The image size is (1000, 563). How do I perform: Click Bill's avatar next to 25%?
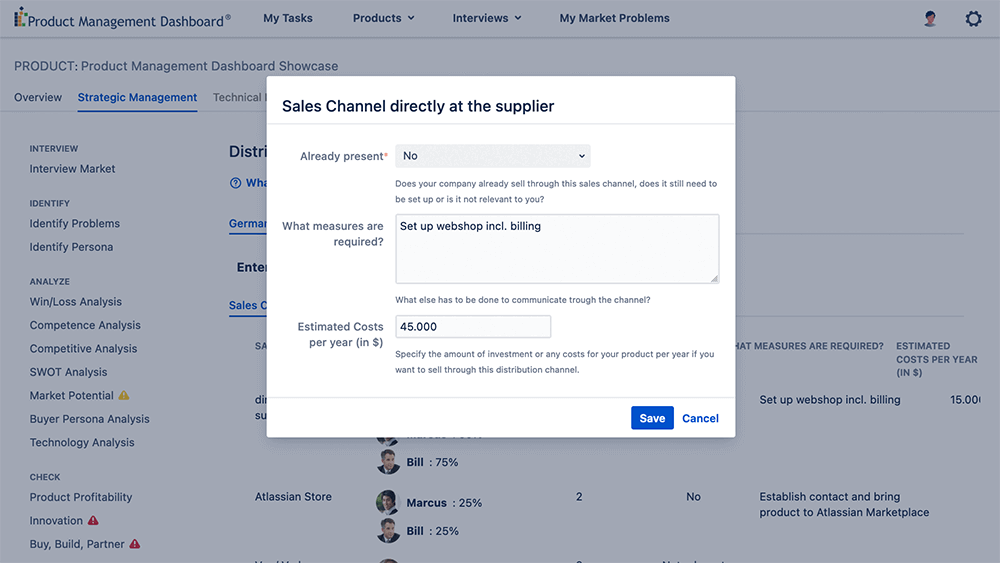(x=388, y=530)
